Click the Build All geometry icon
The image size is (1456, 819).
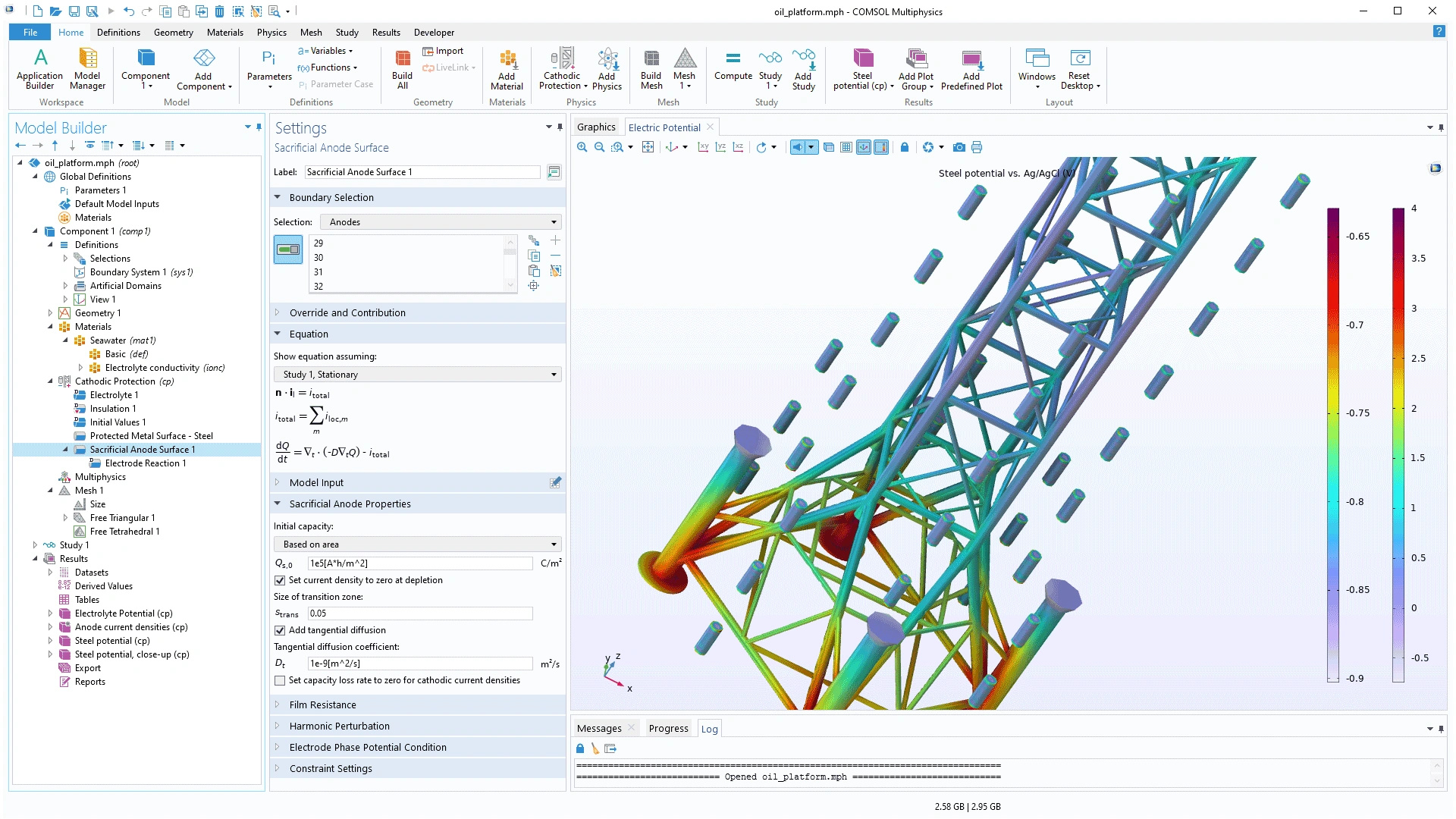[402, 69]
